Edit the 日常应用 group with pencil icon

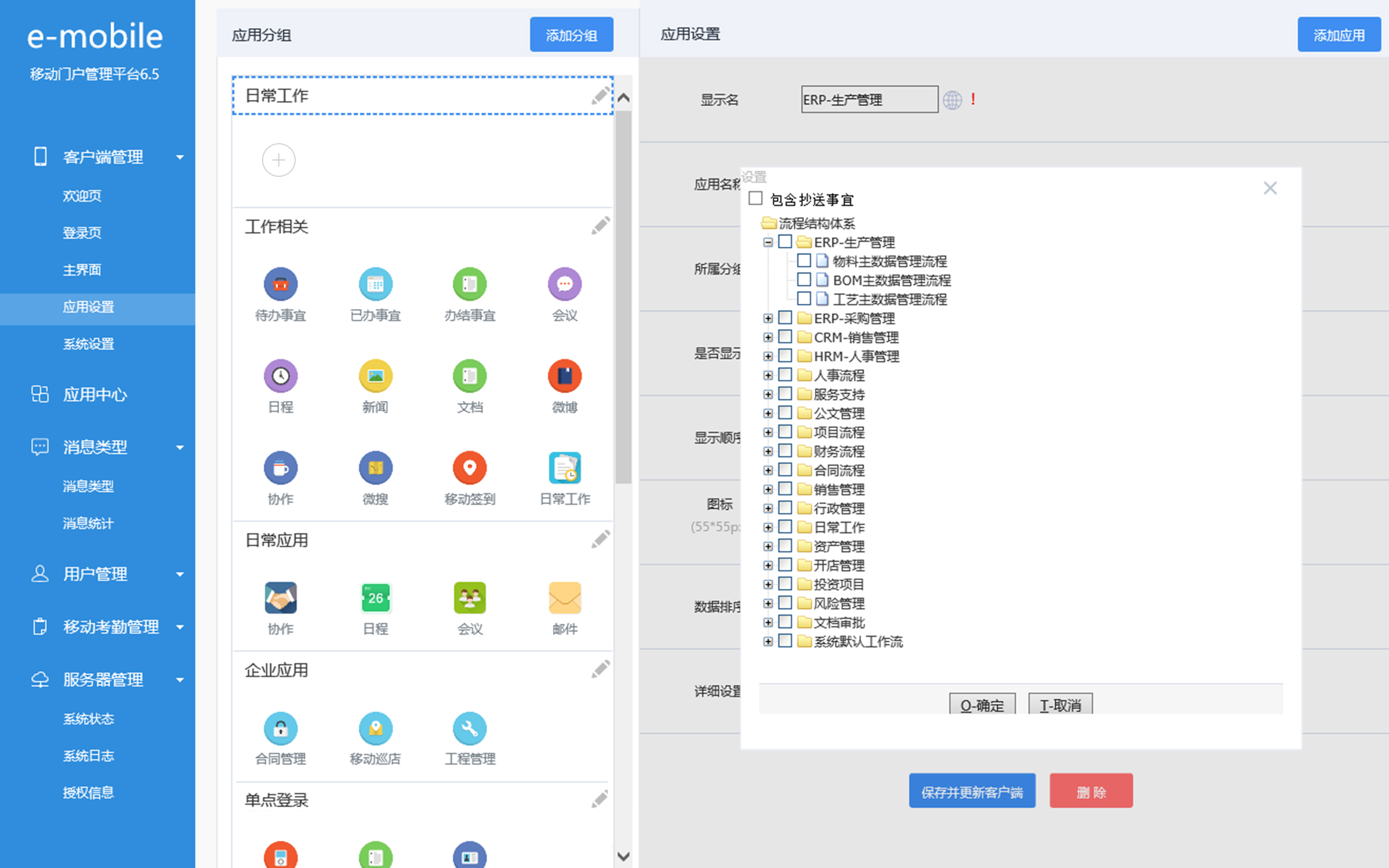click(601, 539)
